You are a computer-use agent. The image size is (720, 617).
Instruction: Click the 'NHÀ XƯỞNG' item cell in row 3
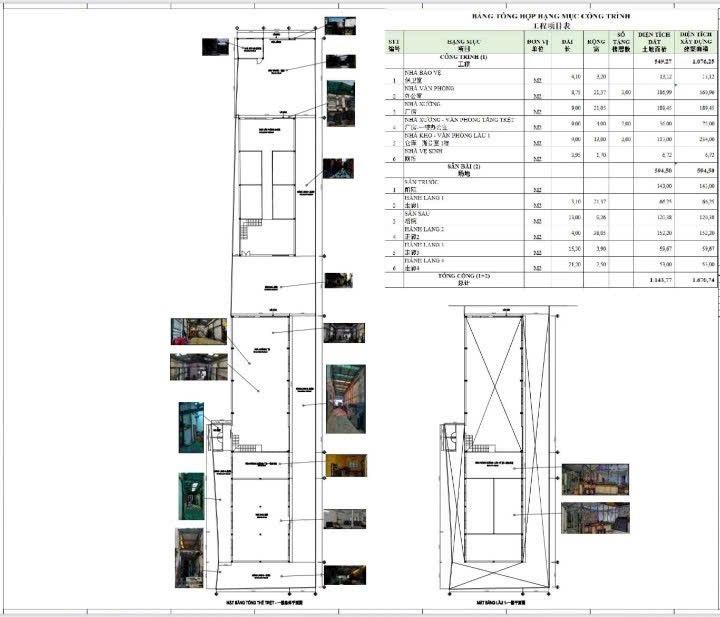click(464, 107)
